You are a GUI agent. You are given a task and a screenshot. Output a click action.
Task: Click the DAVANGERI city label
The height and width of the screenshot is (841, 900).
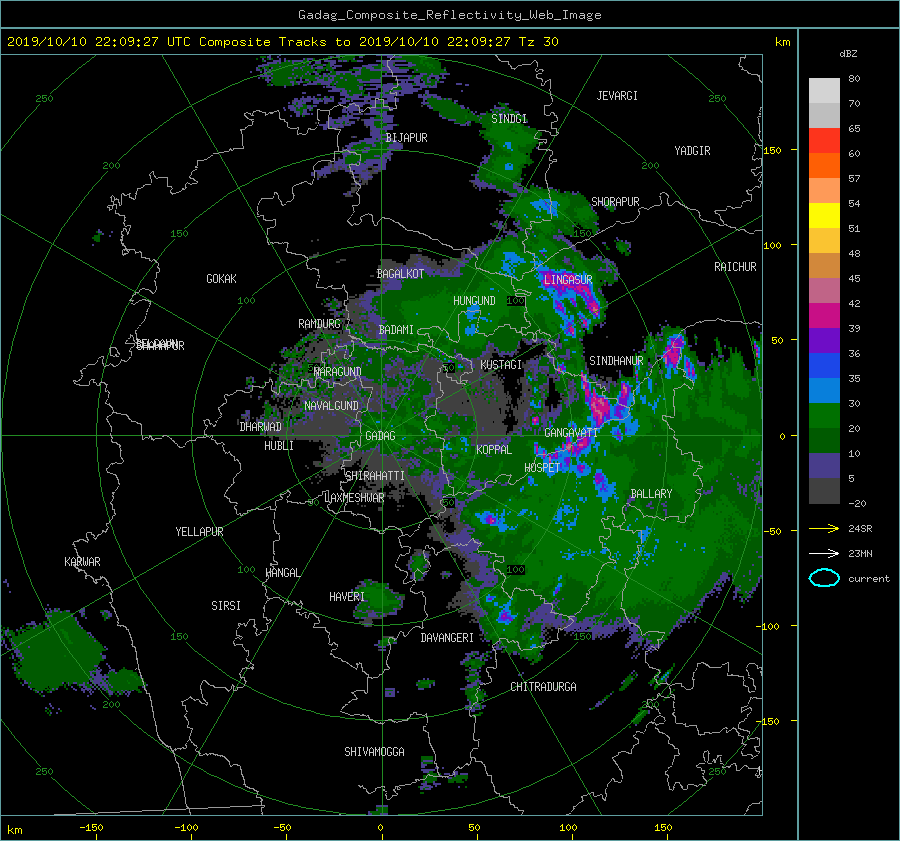point(447,638)
